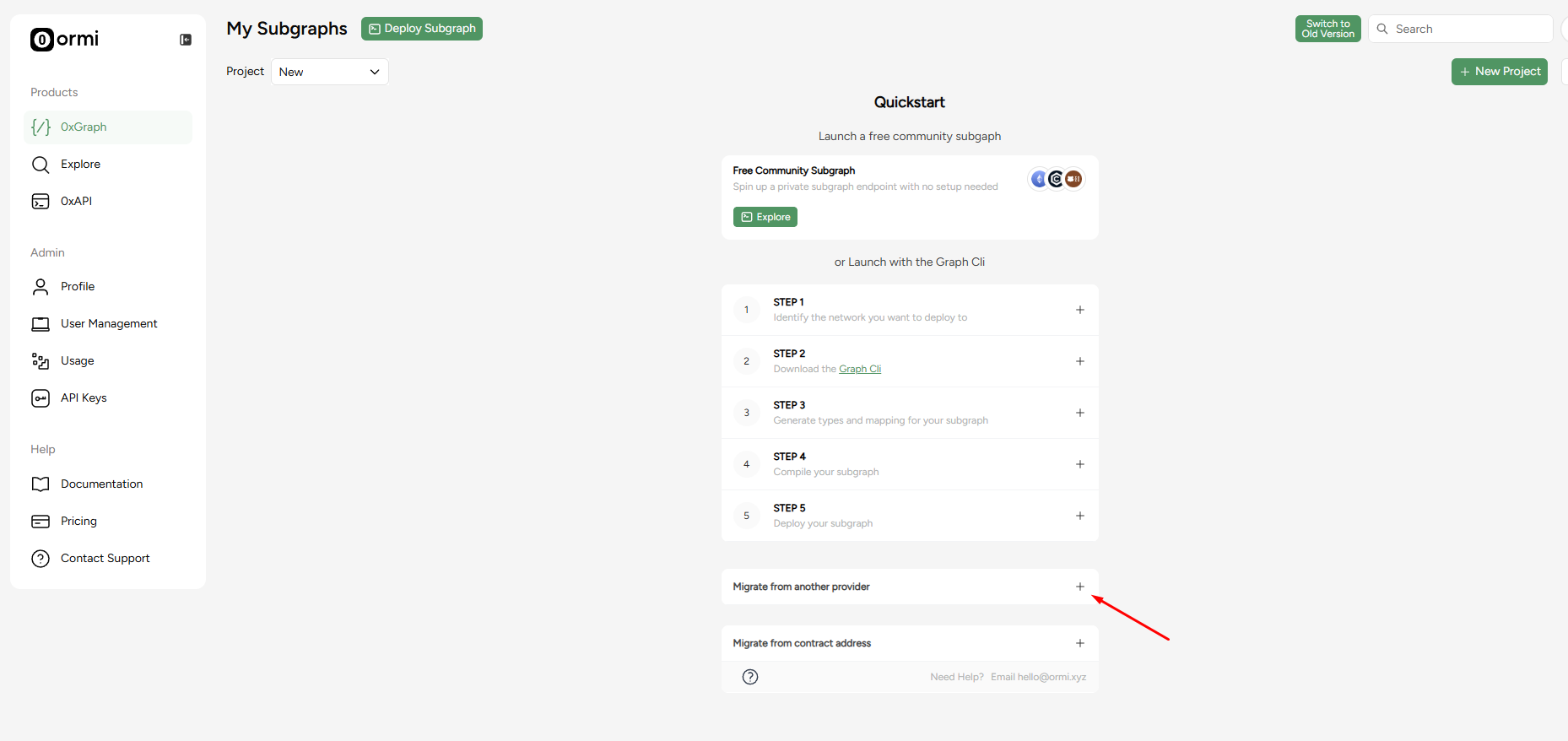Click the Usage chart icon
1568x741 pixels.
click(41, 361)
